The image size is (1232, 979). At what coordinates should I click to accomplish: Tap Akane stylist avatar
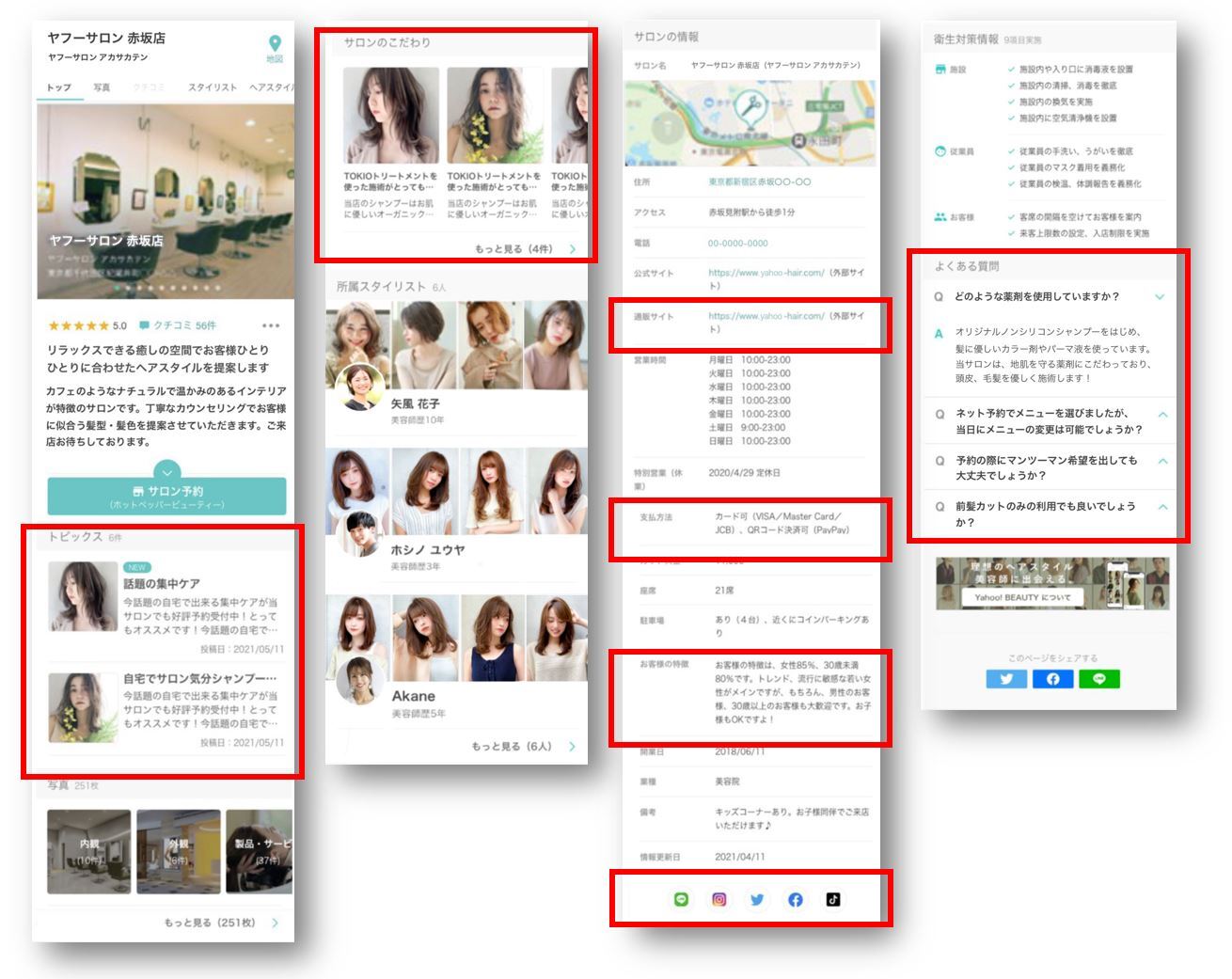pos(360,681)
